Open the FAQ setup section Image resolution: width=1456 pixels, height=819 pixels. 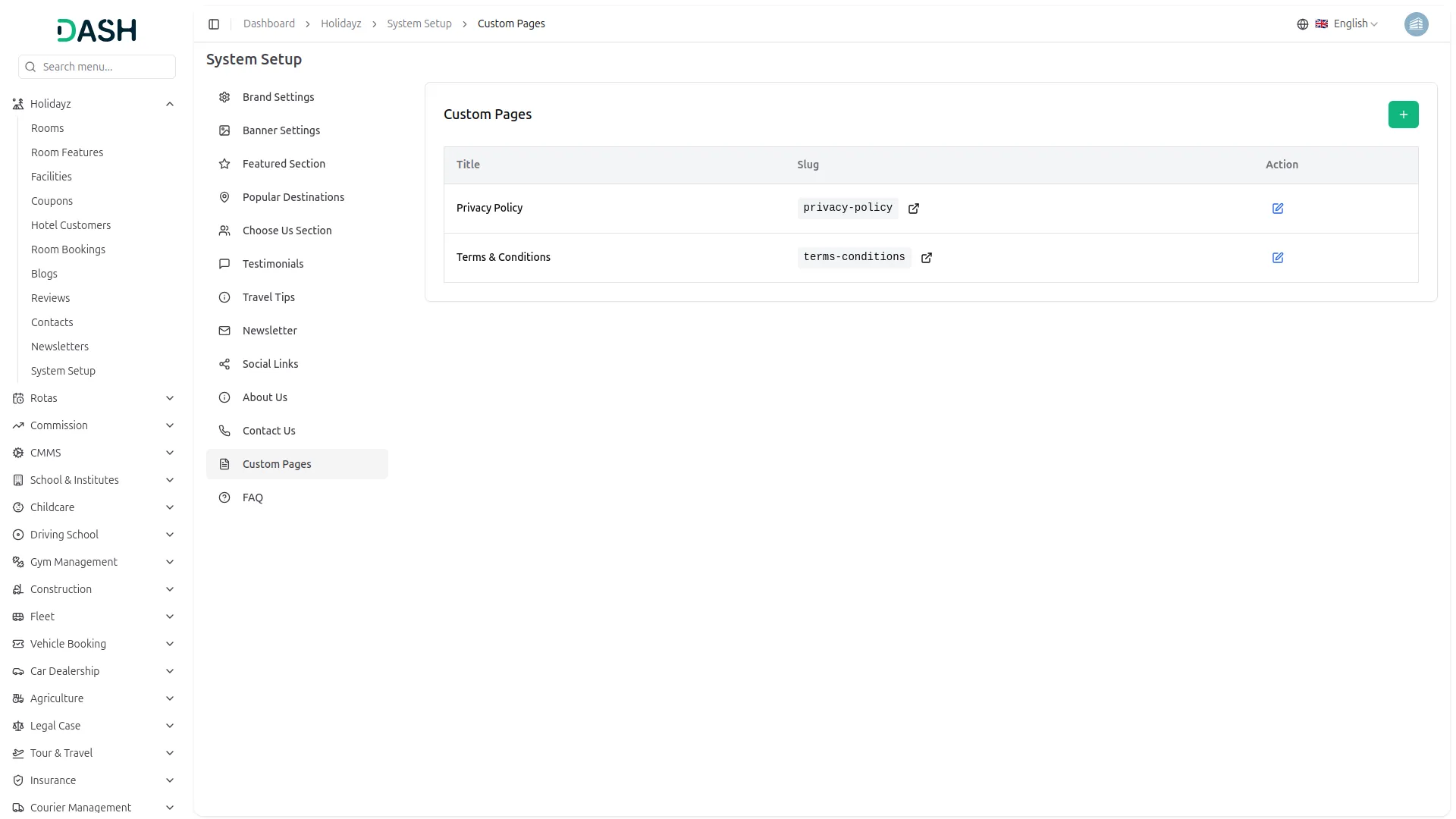pyautogui.click(x=253, y=497)
